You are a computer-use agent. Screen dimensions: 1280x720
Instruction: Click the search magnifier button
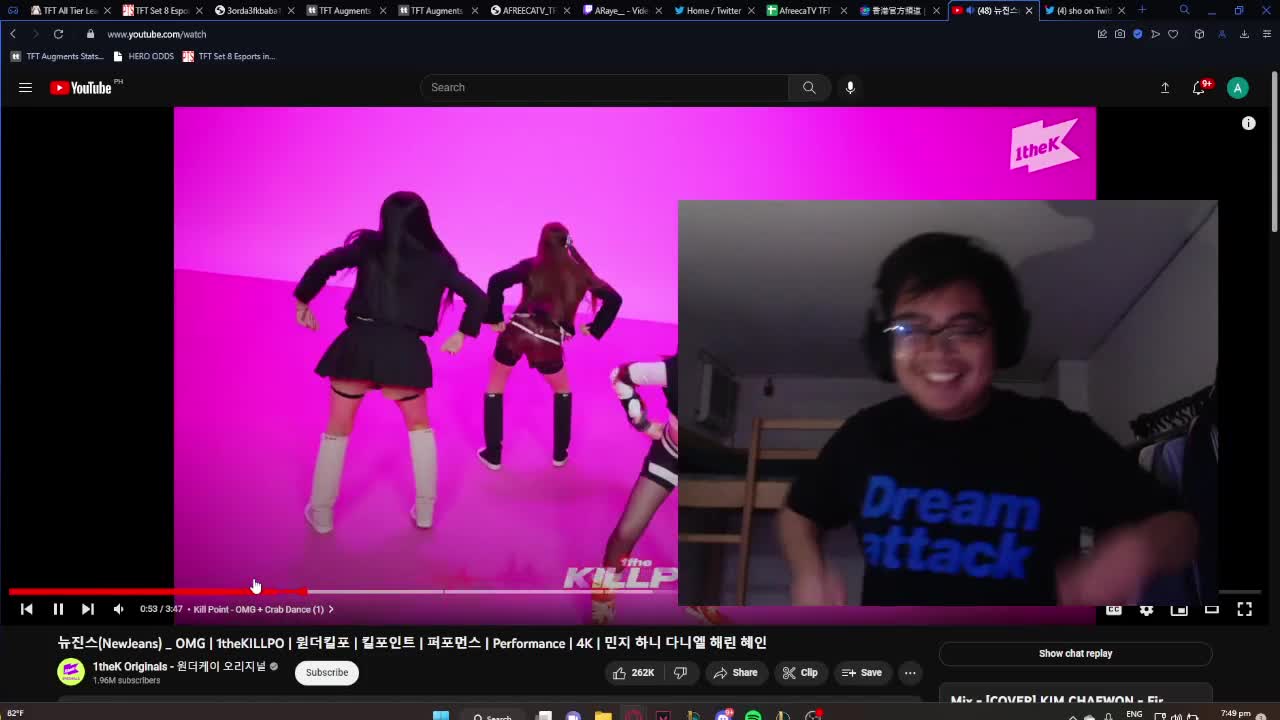[x=809, y=88]
